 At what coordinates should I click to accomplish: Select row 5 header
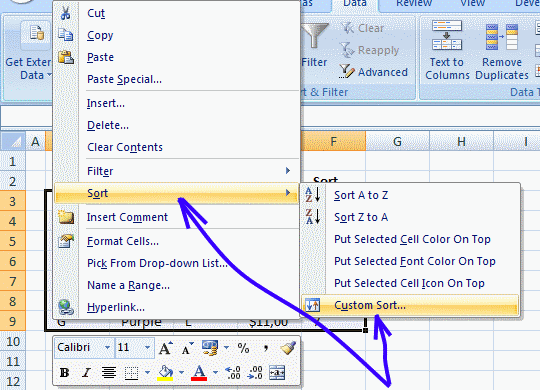click(12, 241)
